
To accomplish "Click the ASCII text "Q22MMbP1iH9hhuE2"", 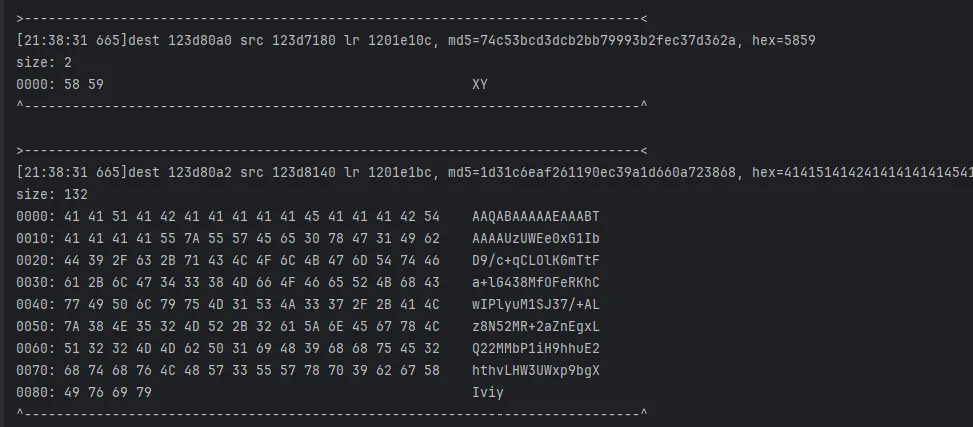I will pyautogui.click(x=536, y=348).
